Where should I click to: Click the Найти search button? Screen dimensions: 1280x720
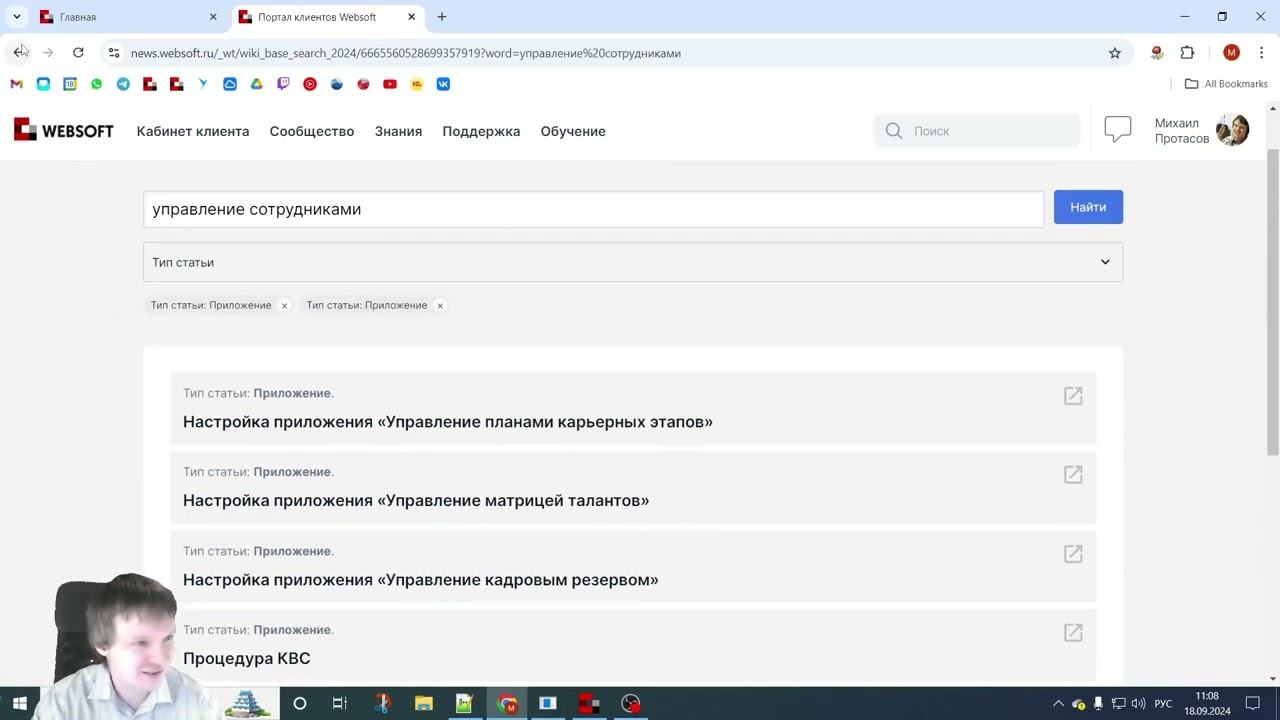tap(1088, 207)
